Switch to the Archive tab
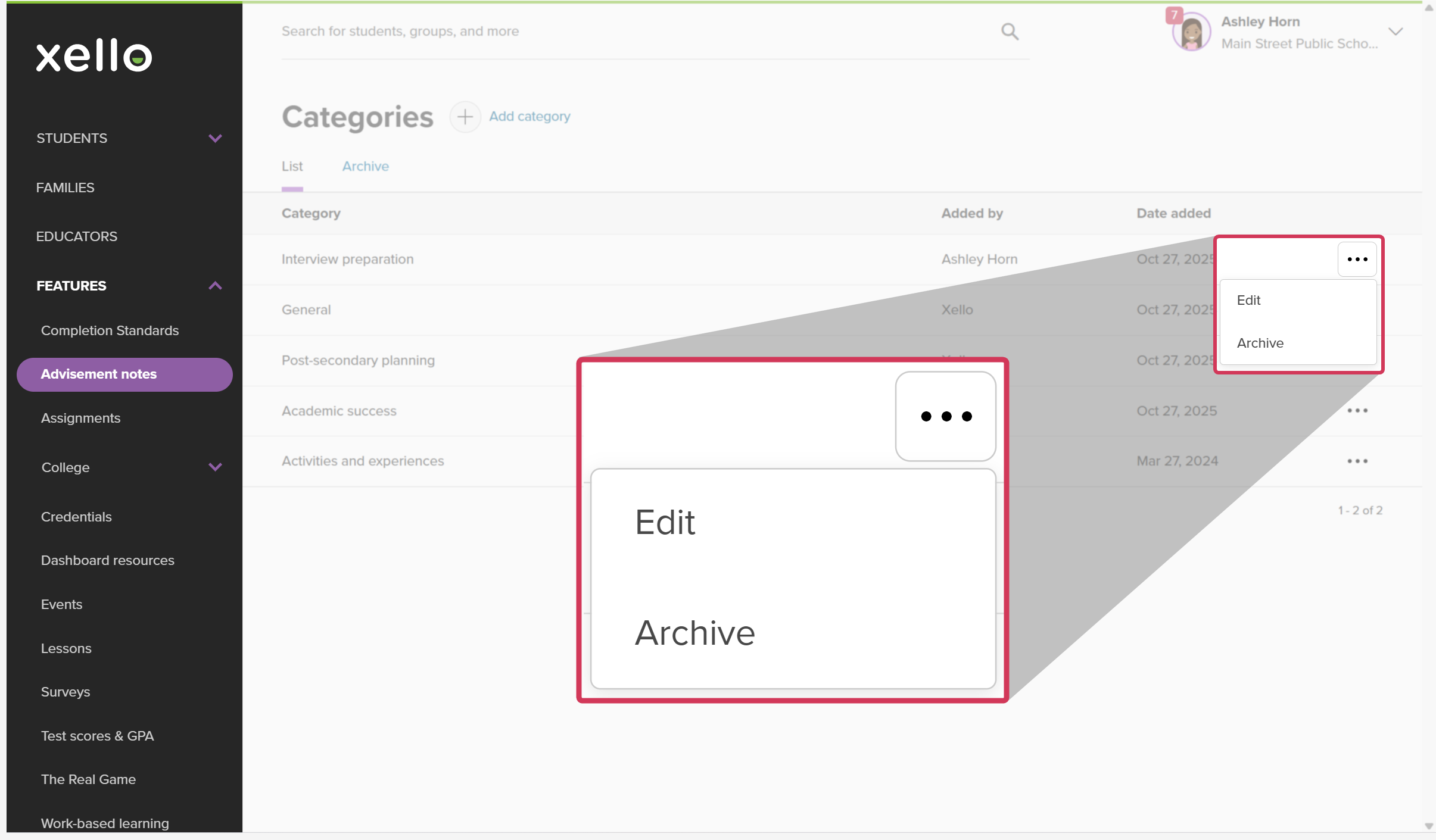The height and width of the screenshot is (840, 1436). point(365,167)
